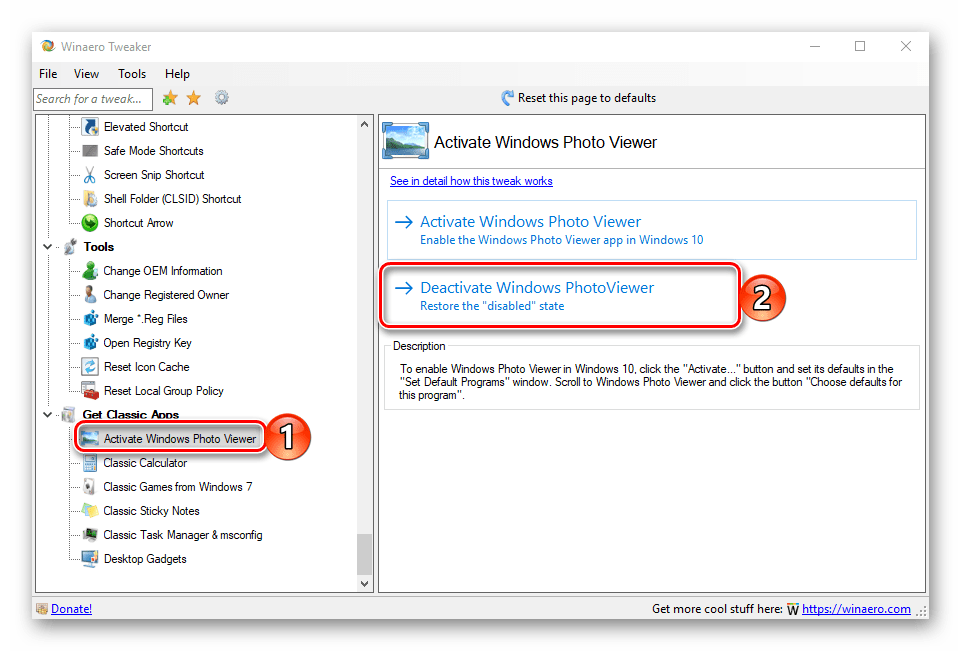Open the Tools menu in the menu bar
961x651 pixels.
point(132,74)
